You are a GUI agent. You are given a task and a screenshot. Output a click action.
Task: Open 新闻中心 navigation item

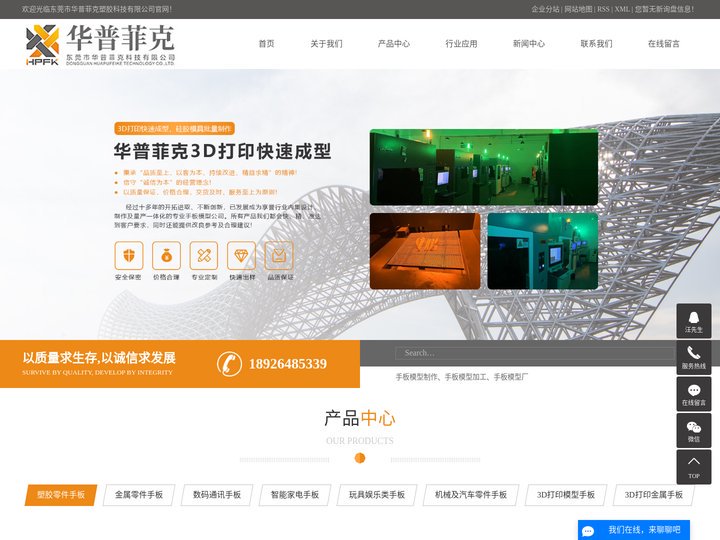click(x=529, y=44)
